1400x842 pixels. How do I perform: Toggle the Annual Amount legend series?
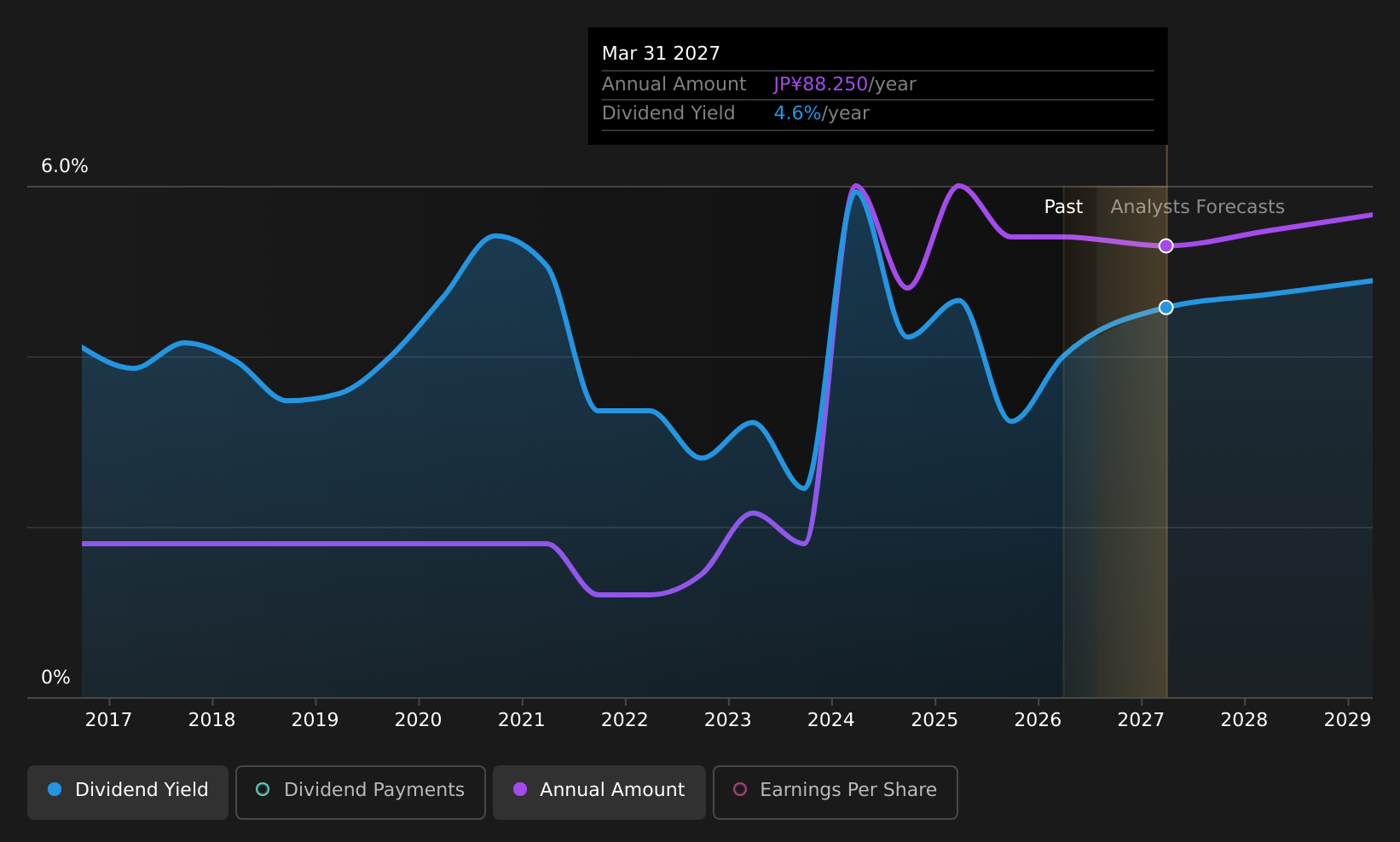tap(599, 792)
